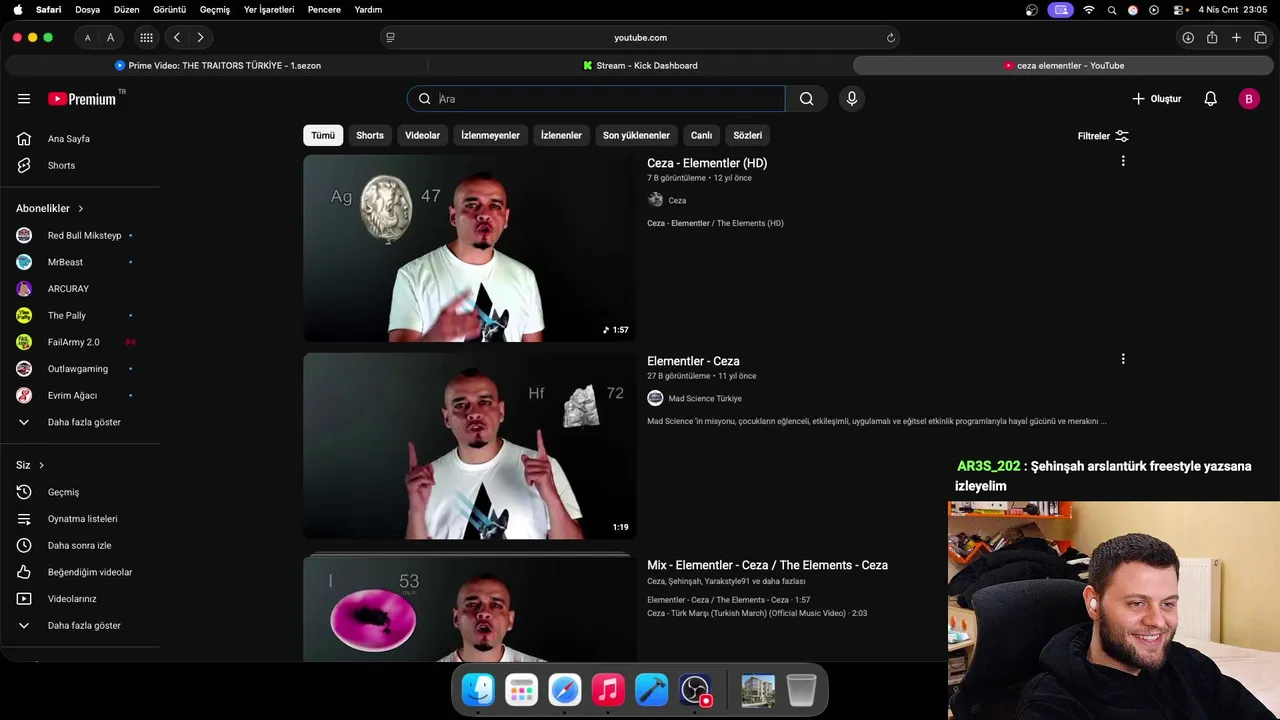This screenshot has height=720, width=1280.
Task: Open the YouTube hamburger guide menu
Action: click(x=24, y=99)
